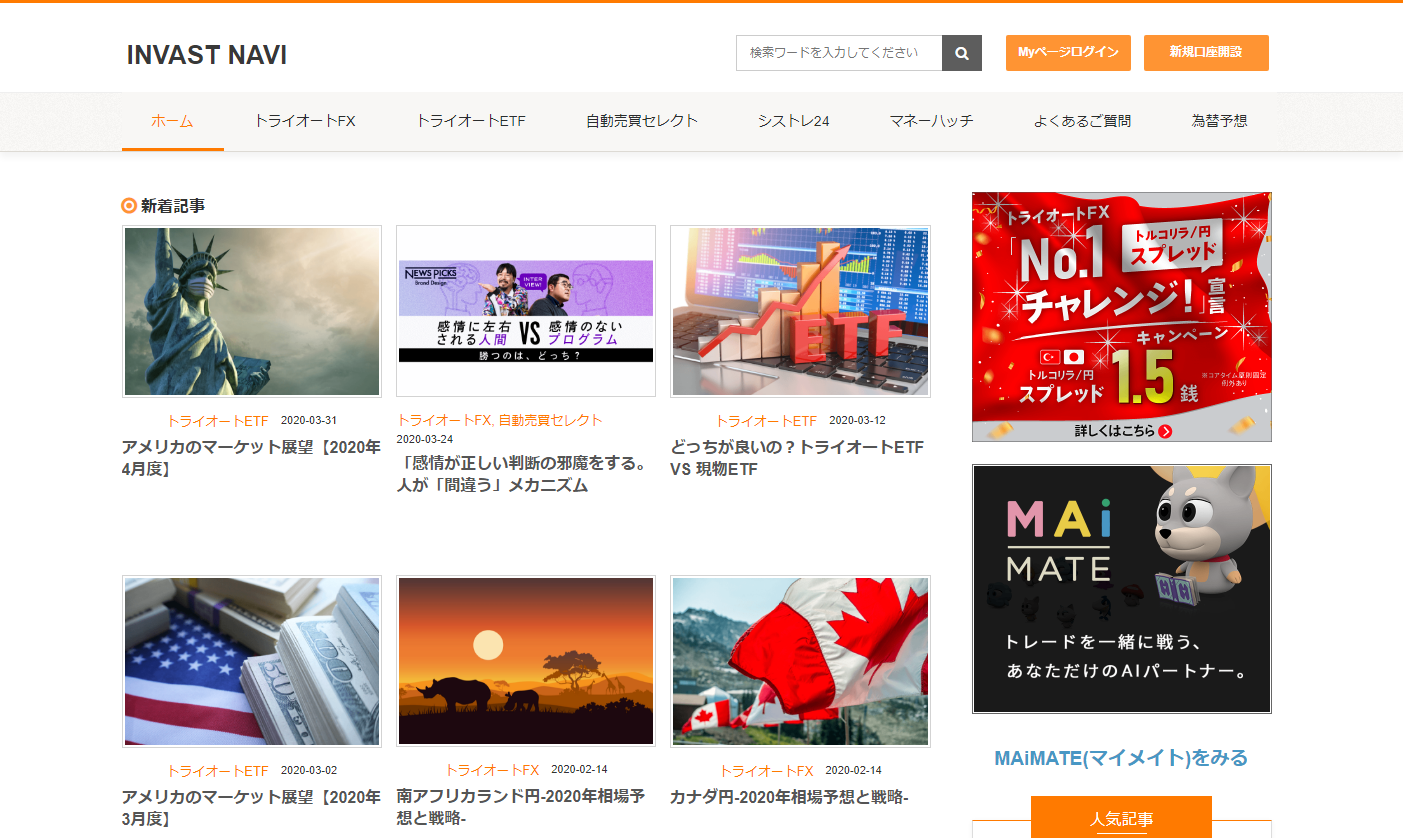Image resolution: width=1403 pixels, height=838 pixels.
Task: Click the search magnifier icon button
Action: point(961,53)
